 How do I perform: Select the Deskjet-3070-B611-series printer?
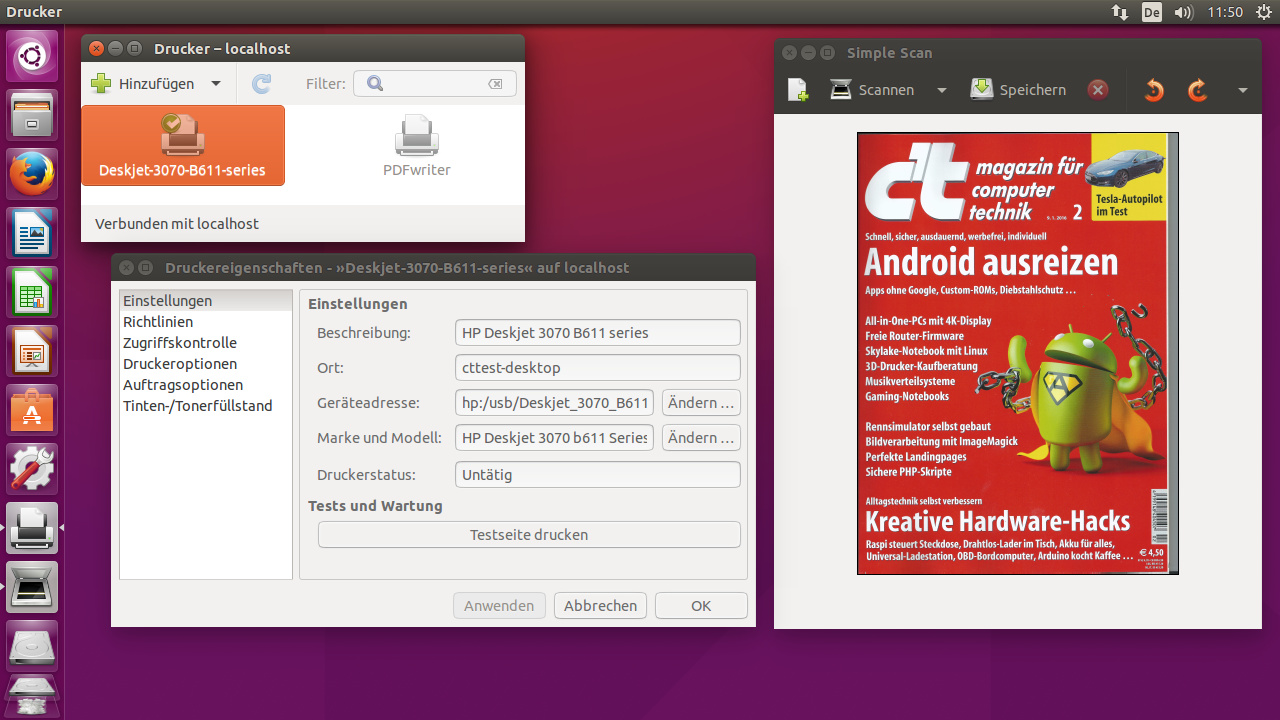[x=183, y=146]
